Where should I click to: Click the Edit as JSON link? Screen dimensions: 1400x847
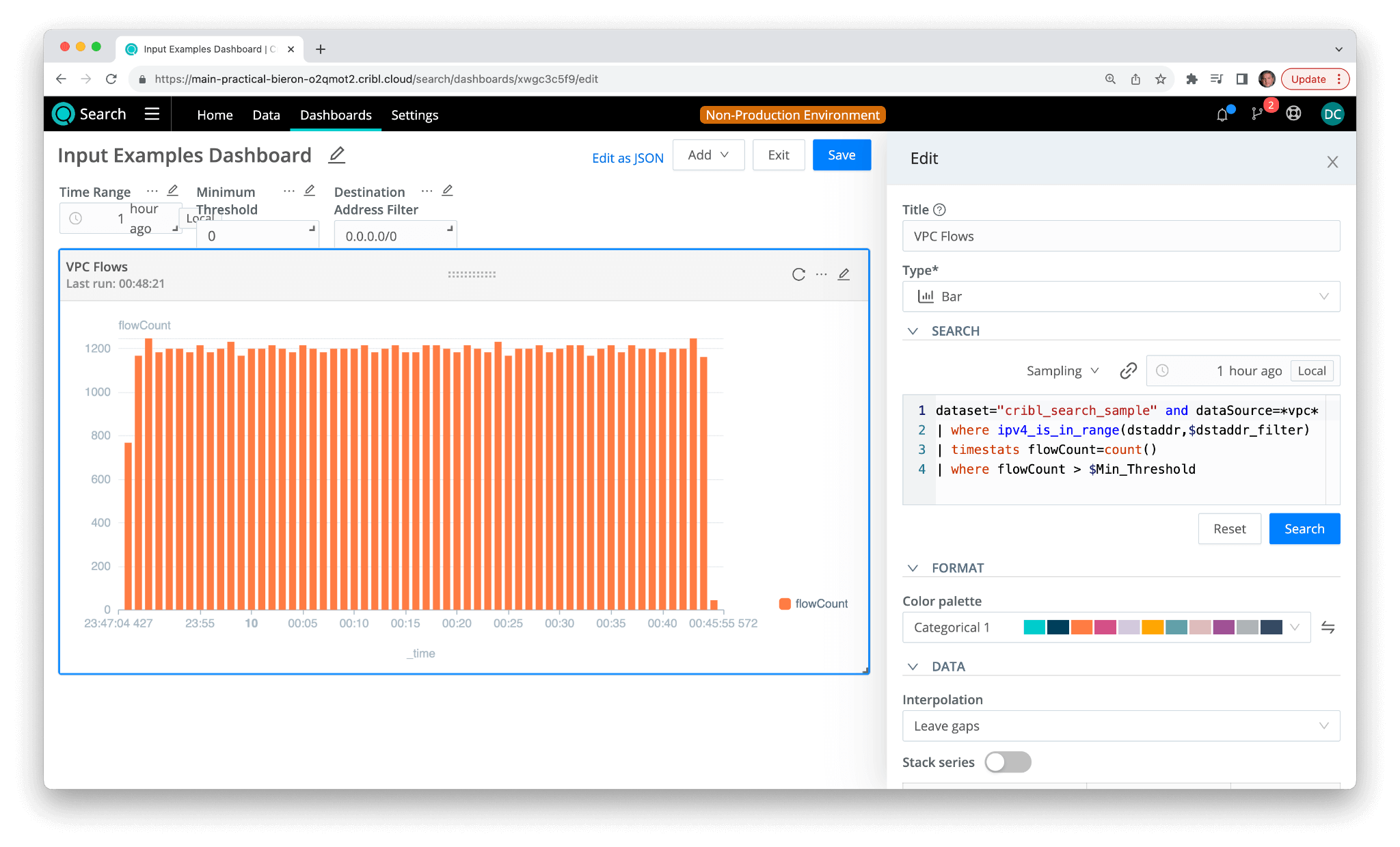[627, 158]
